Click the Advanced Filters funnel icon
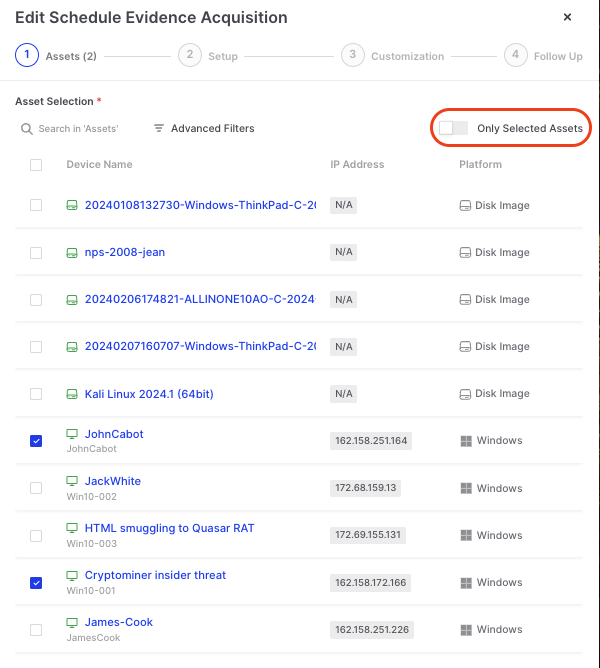Screen dimensions: 600x668 point(159,129)
